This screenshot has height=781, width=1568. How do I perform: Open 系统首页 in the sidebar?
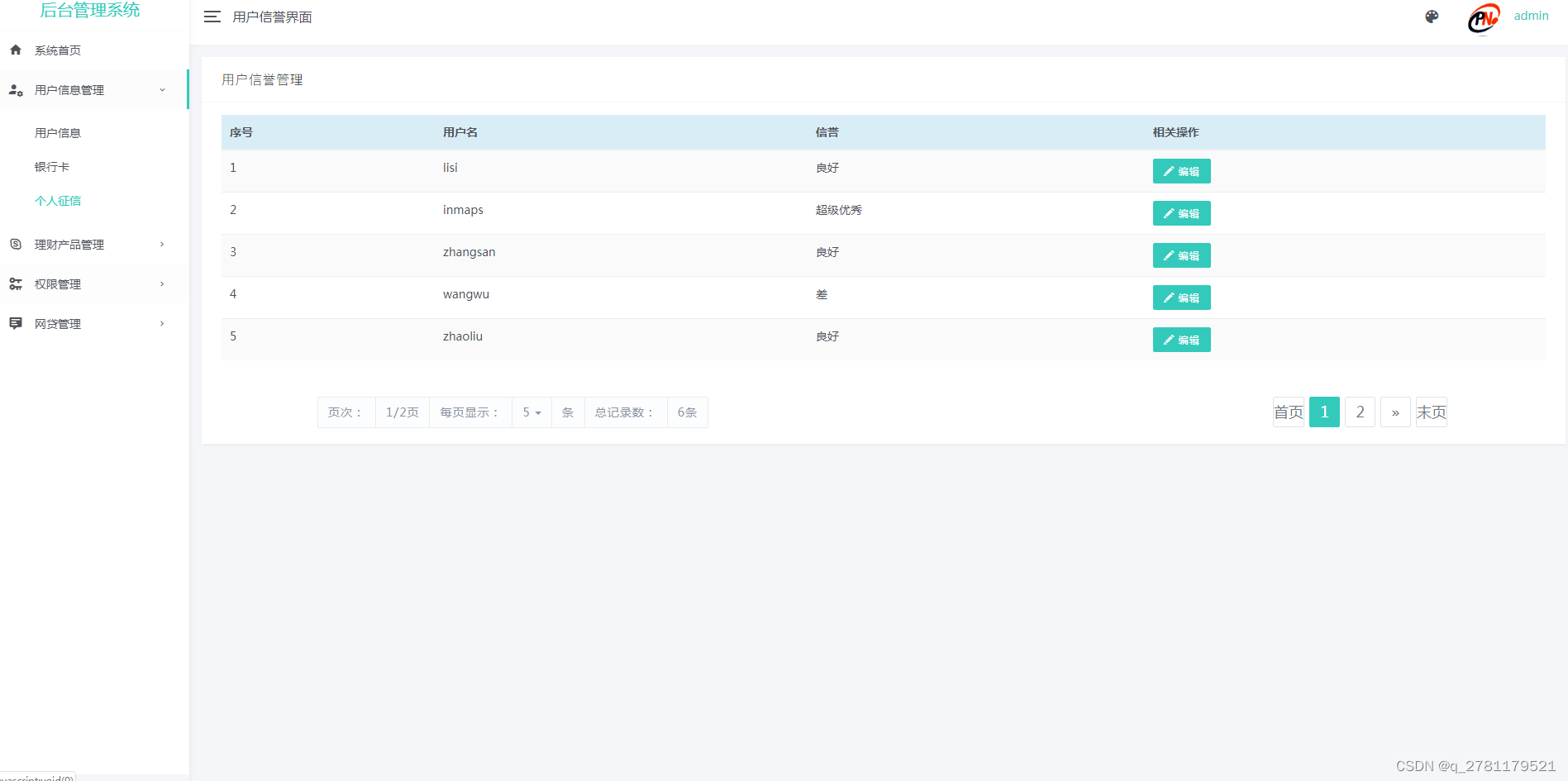(58, 50)
